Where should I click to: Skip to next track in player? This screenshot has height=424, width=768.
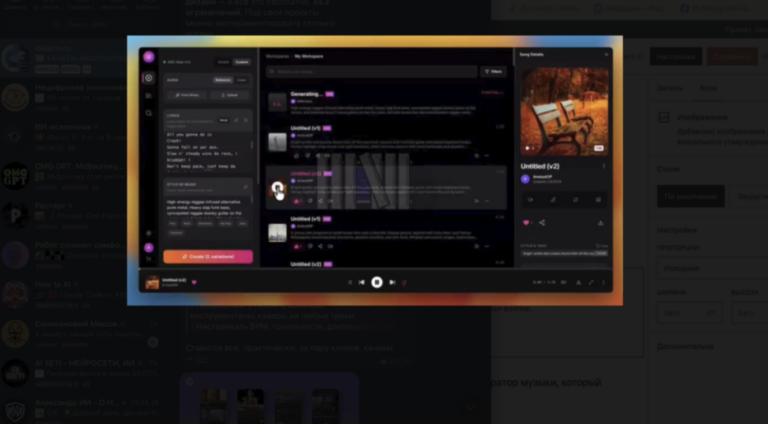(392, 283)
